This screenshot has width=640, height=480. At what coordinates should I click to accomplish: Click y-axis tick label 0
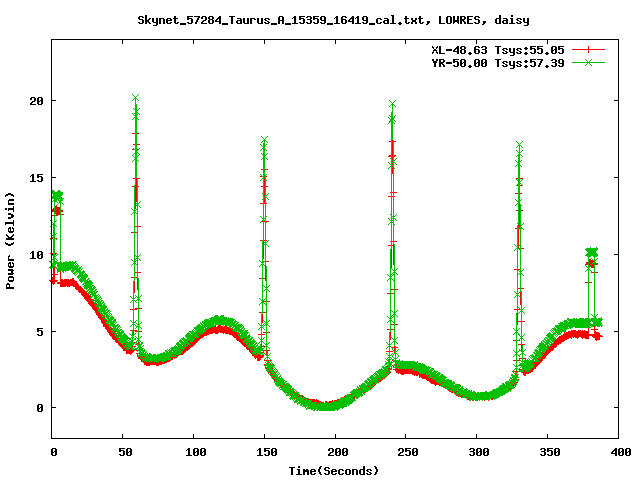click(x=40, y=408)
